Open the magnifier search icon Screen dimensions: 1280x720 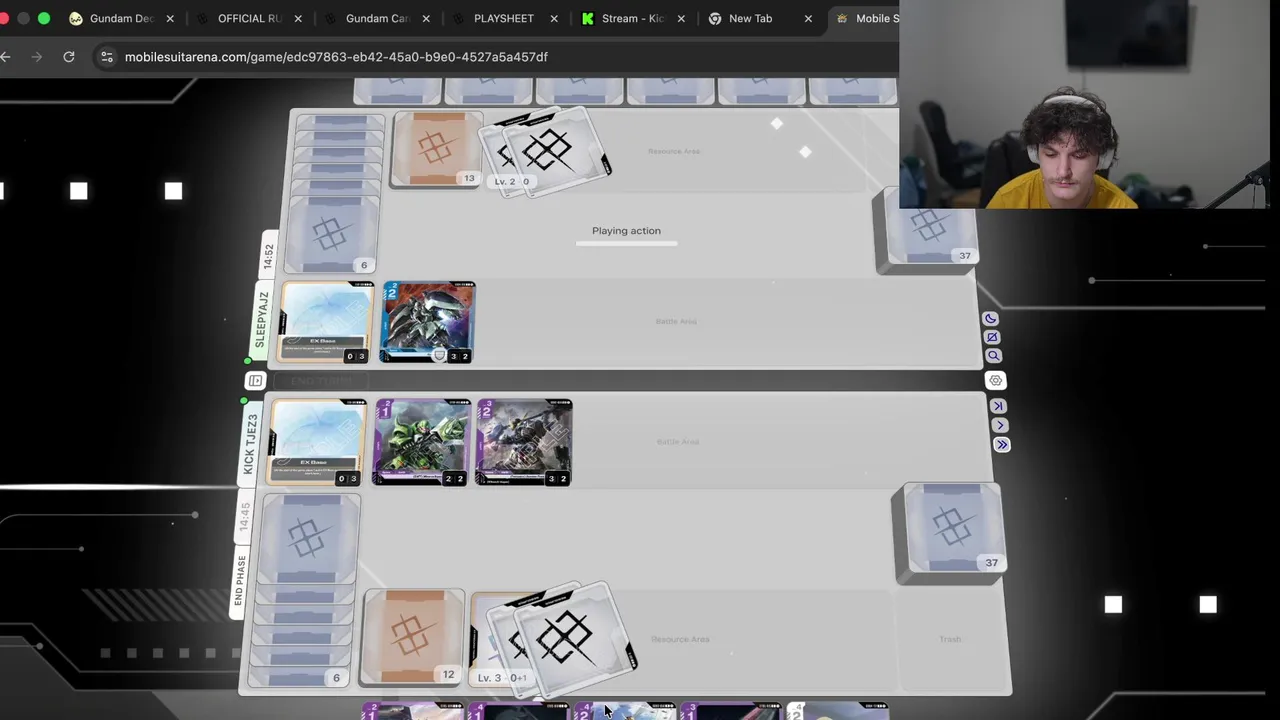[993, 356]
